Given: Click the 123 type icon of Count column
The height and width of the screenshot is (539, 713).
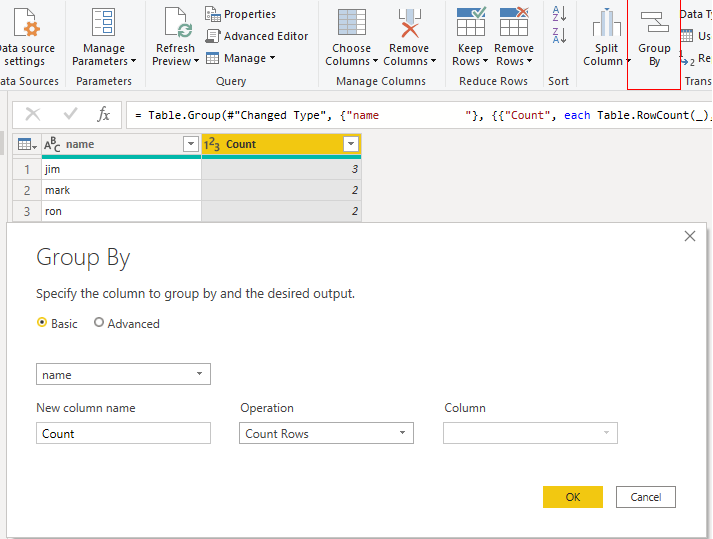Looking at the screenshot, I should [x=211, y=145].
